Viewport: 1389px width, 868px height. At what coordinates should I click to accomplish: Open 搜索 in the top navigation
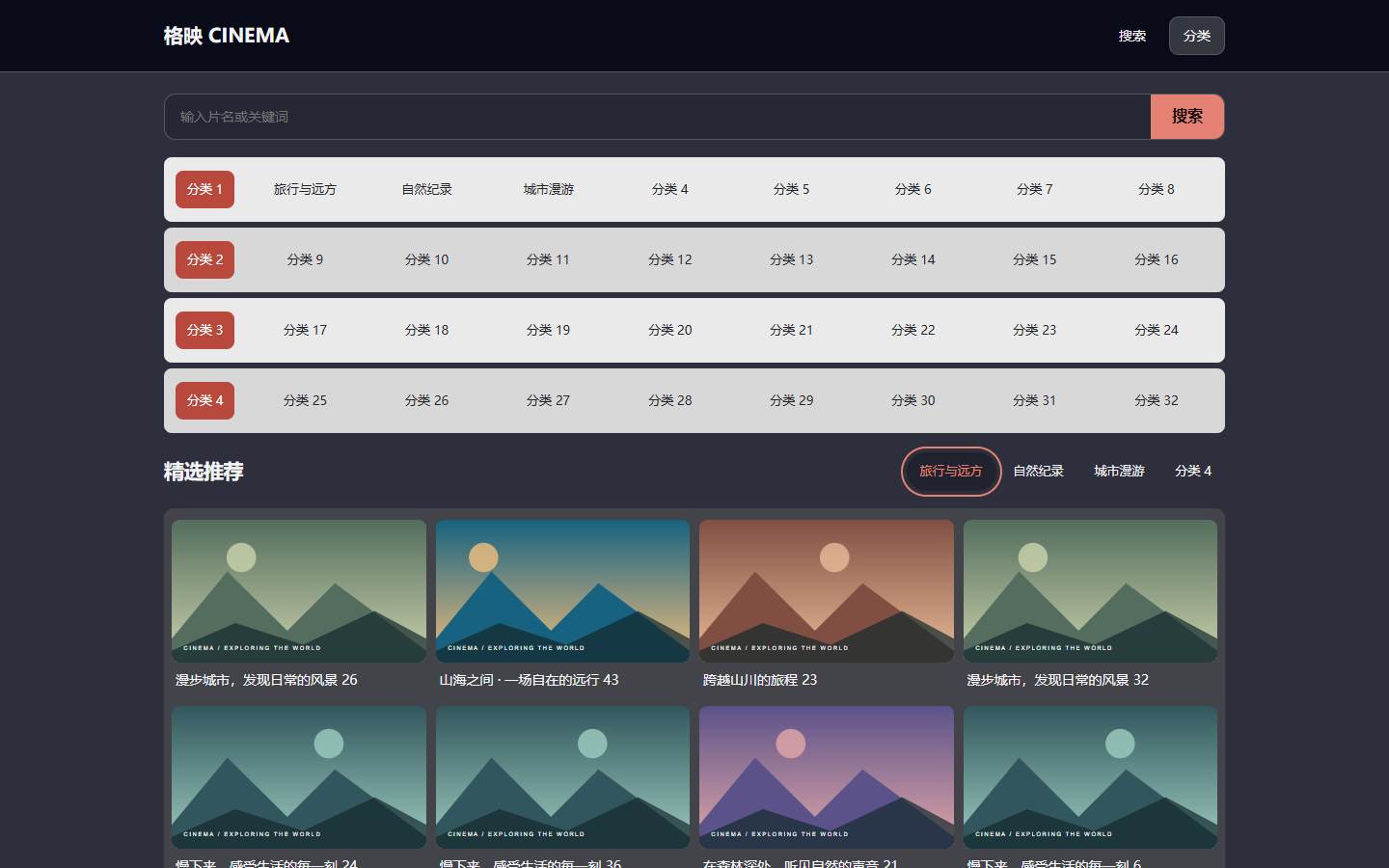(x=1132, y=36)
